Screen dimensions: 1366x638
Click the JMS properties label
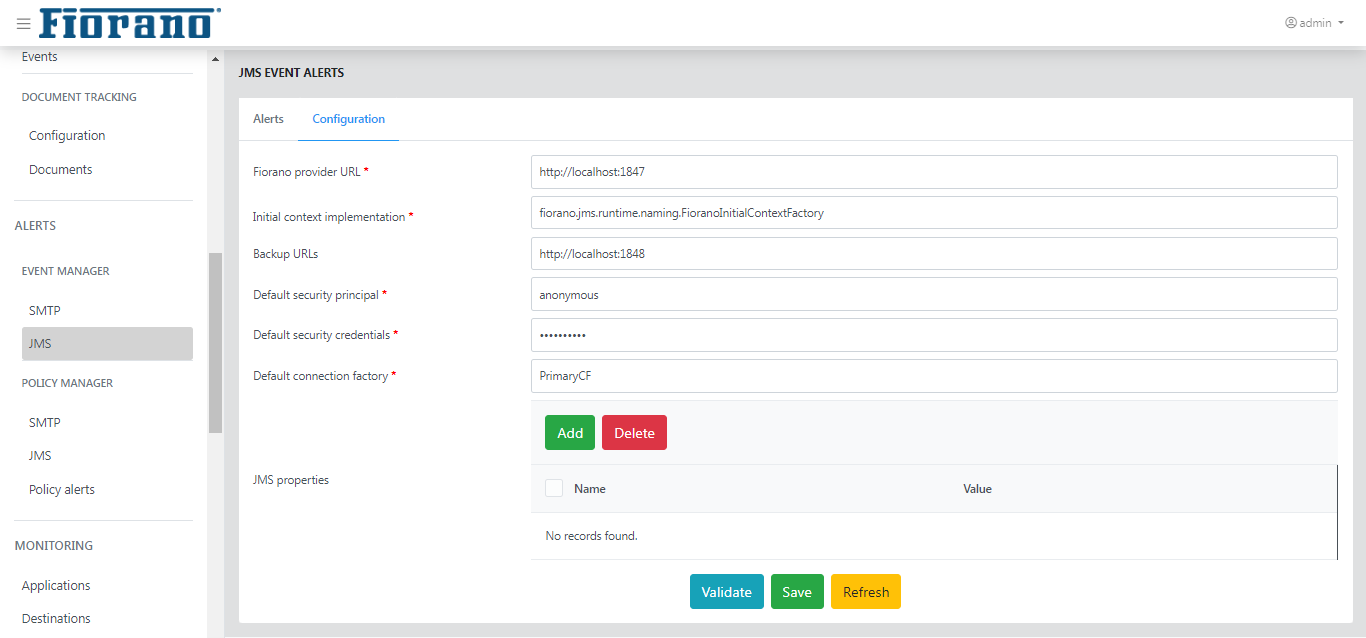[291, 480]
